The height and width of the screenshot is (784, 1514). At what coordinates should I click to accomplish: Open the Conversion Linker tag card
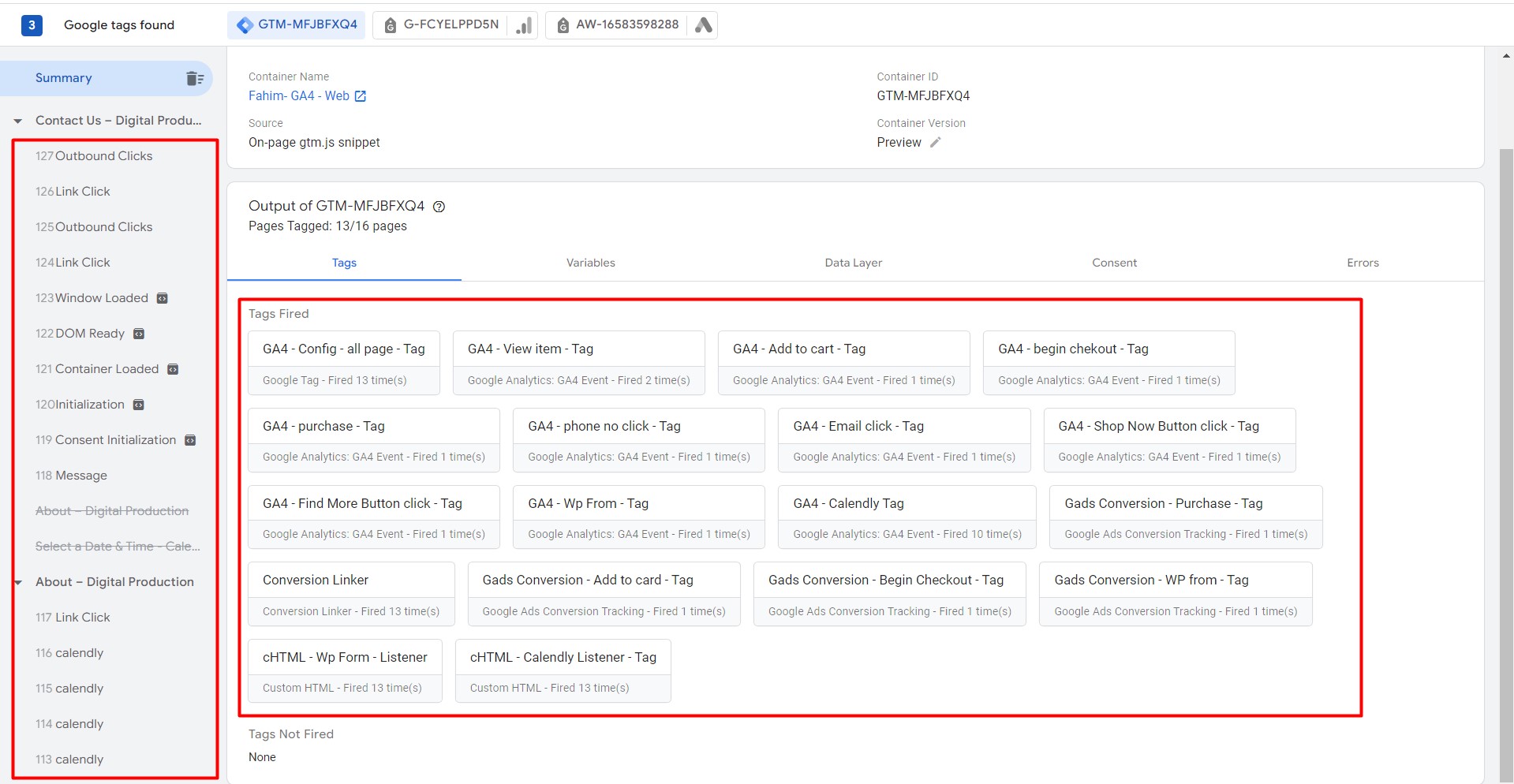point(351,594)
